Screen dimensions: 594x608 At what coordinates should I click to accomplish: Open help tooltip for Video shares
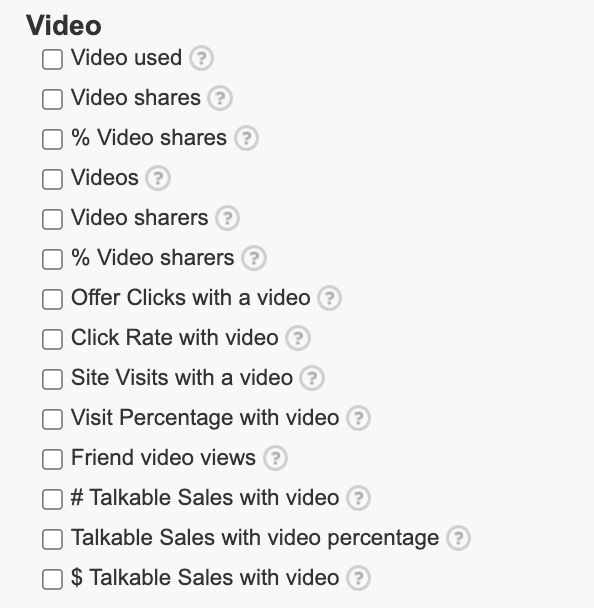pos(220,98)
